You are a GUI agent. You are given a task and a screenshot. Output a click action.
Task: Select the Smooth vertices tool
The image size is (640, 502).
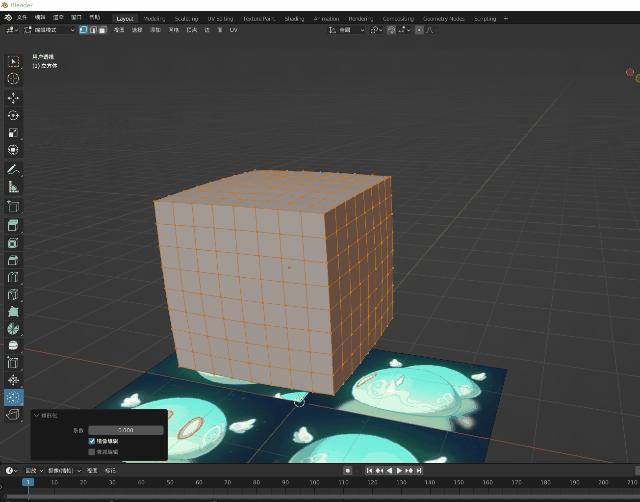click(13, 346)
